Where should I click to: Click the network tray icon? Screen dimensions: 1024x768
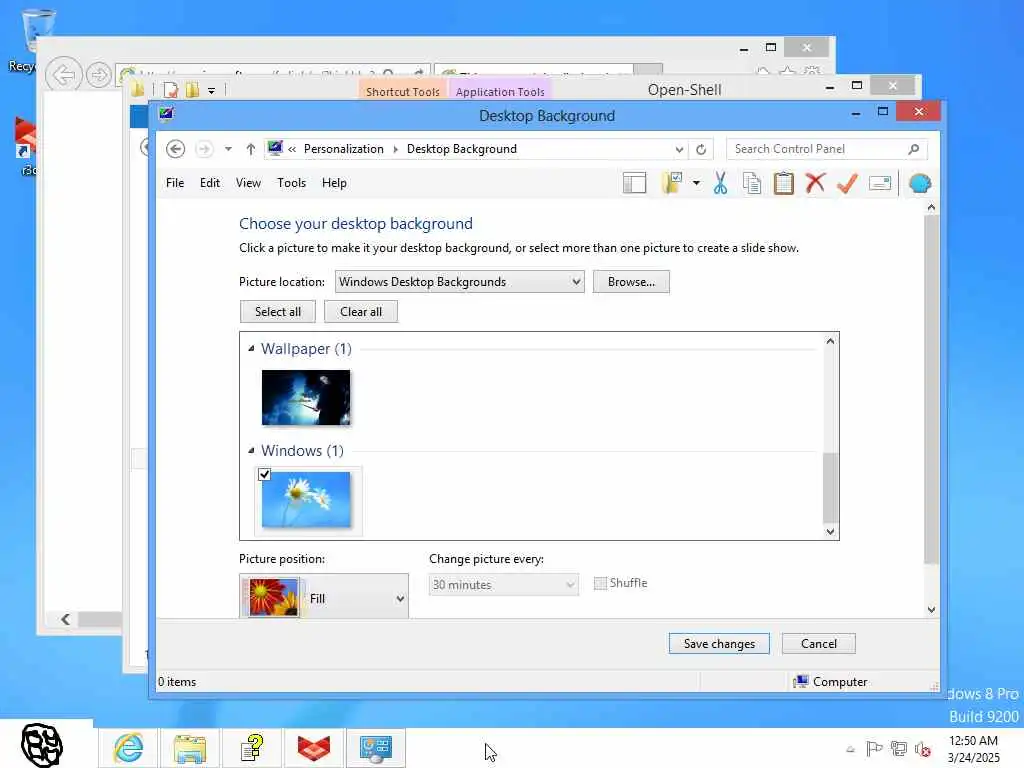tap(899, 749)
